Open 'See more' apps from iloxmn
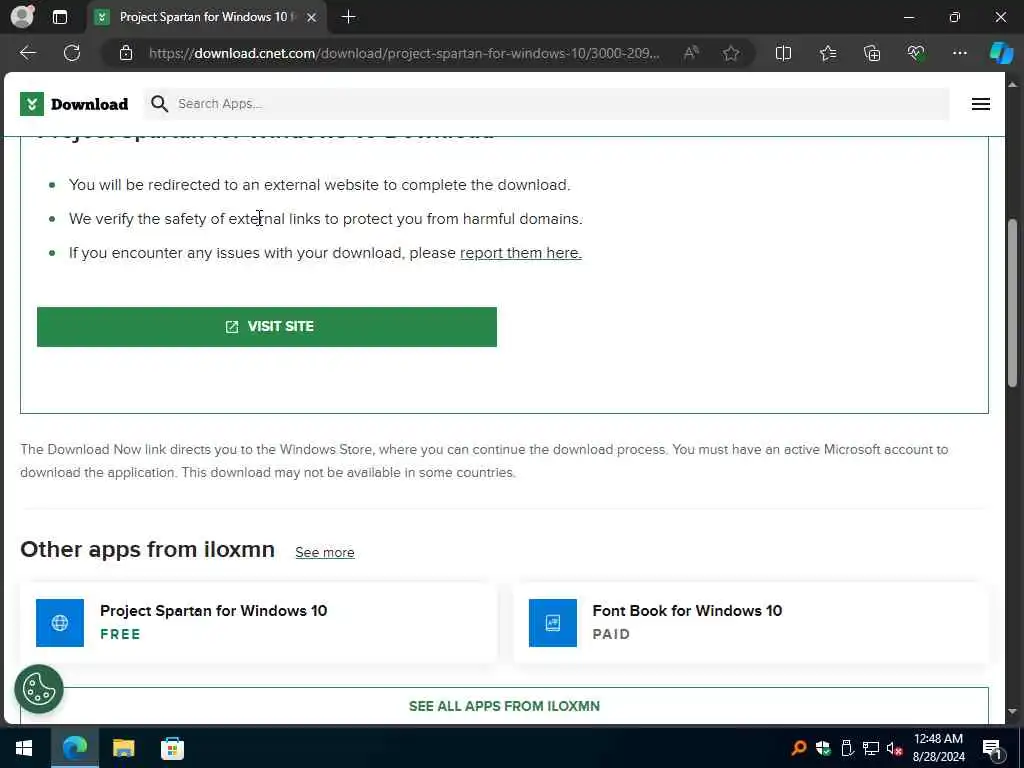Viewport: 1024px width, 768px height. pyautogui.click(x=325, y=552)
